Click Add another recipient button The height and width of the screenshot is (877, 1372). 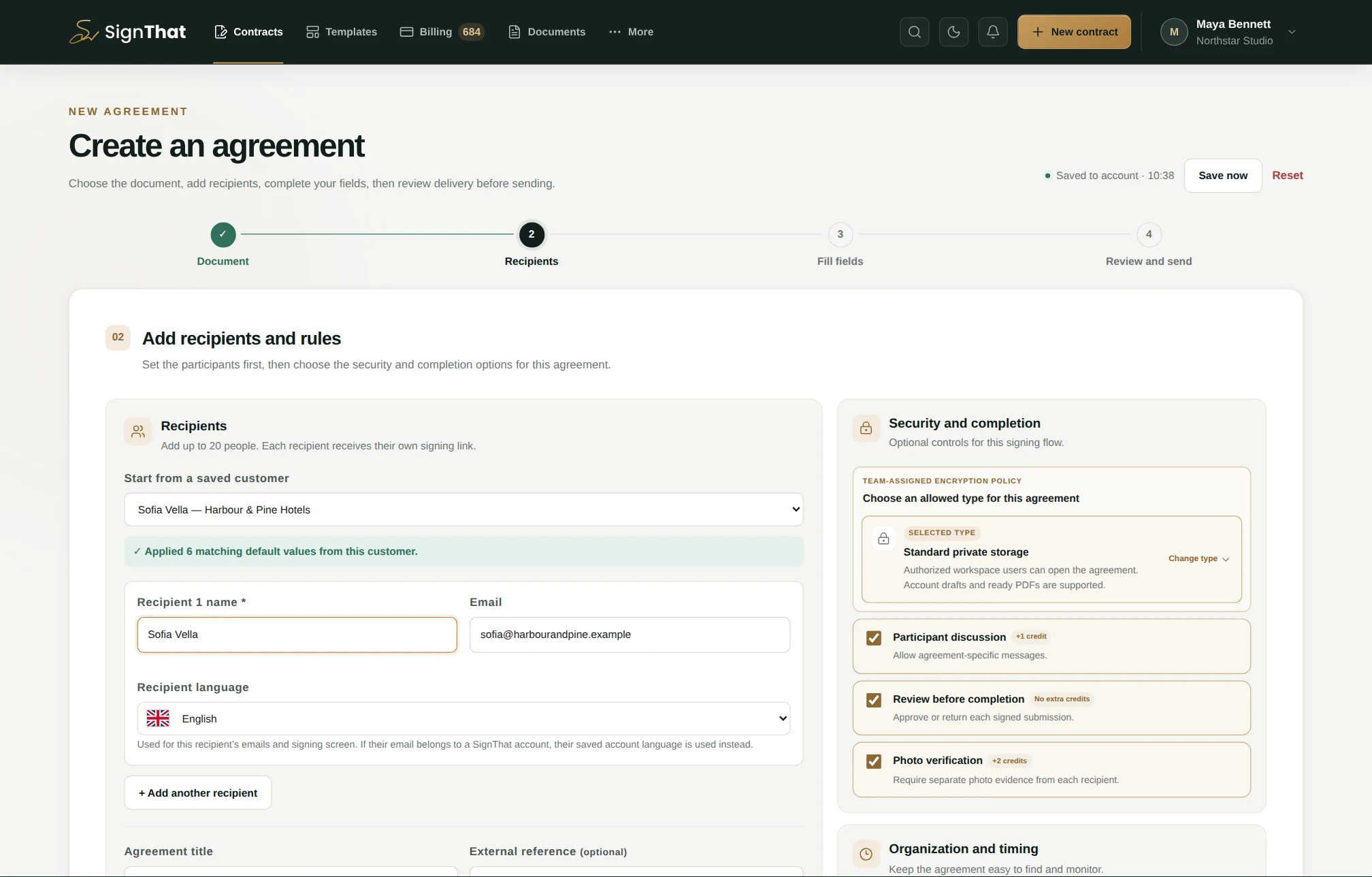(198, 793)
